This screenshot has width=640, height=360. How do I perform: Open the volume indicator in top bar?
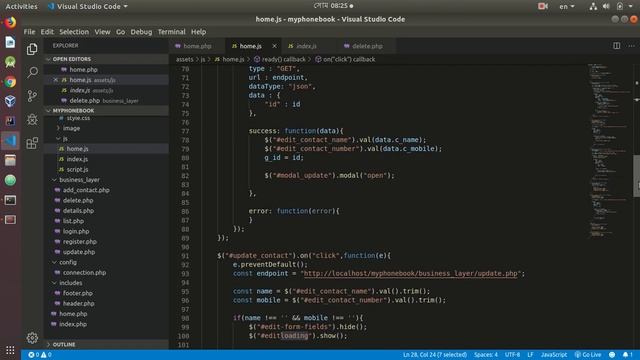click(x=606, y=6)
